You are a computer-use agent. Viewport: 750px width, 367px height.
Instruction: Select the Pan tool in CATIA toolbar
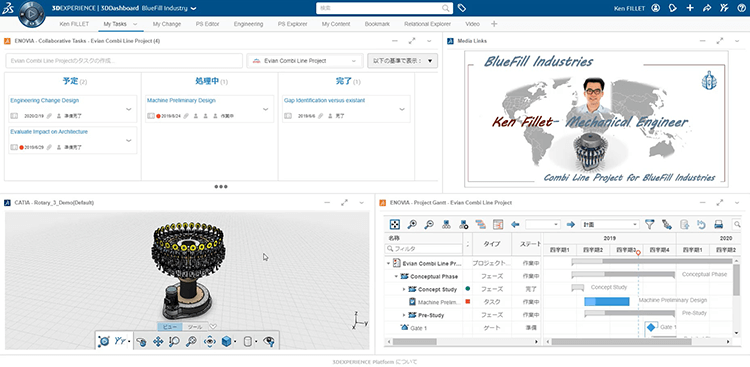tap(158, 341)
